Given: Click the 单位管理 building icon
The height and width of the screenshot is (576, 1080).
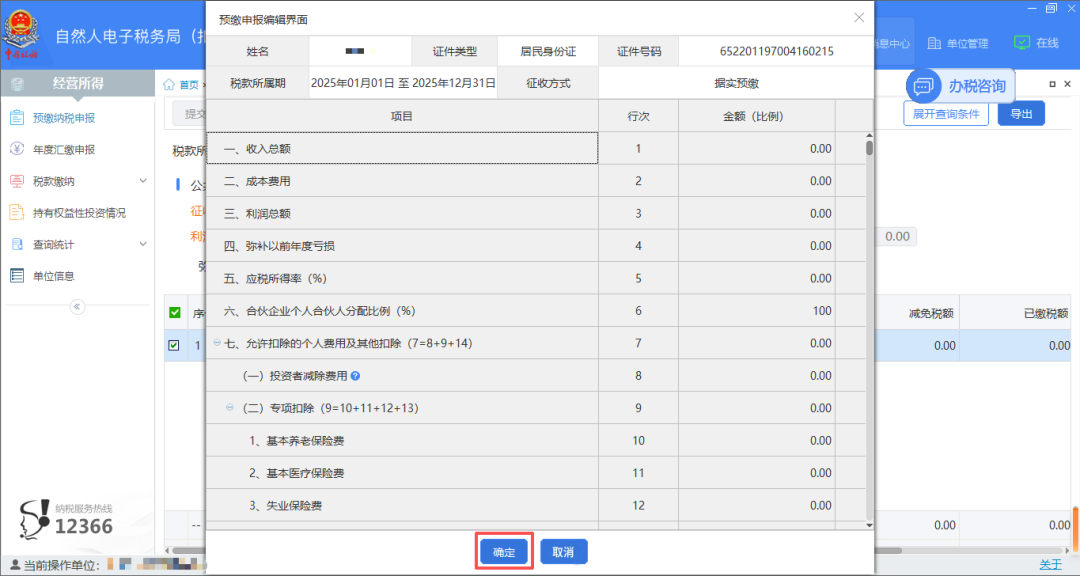Looking at the screenshot, I should point(934,43).
